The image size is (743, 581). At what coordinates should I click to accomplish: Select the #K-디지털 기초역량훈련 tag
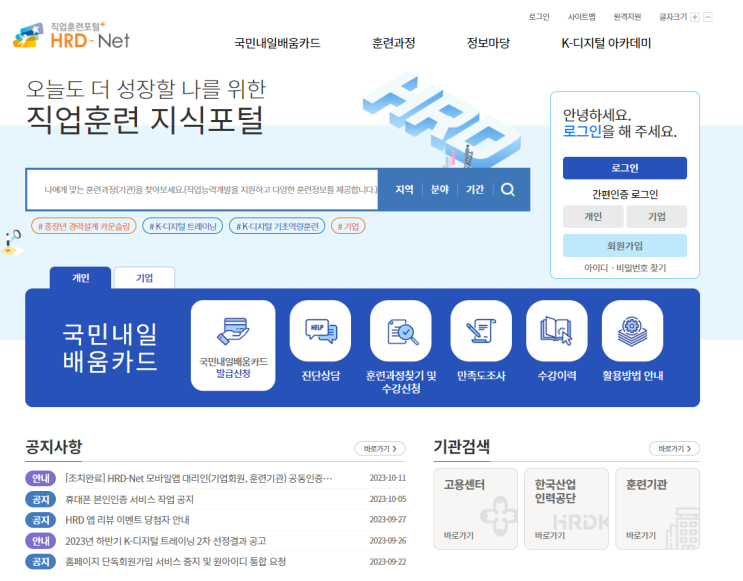click(x=277, y=227)
